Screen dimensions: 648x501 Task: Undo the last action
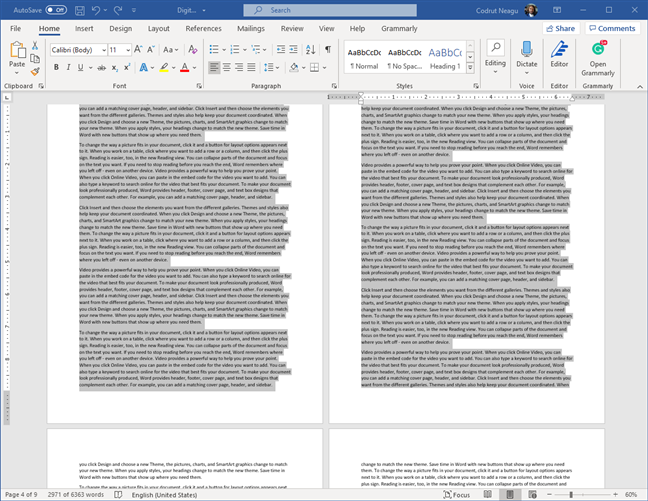[96, 10]
